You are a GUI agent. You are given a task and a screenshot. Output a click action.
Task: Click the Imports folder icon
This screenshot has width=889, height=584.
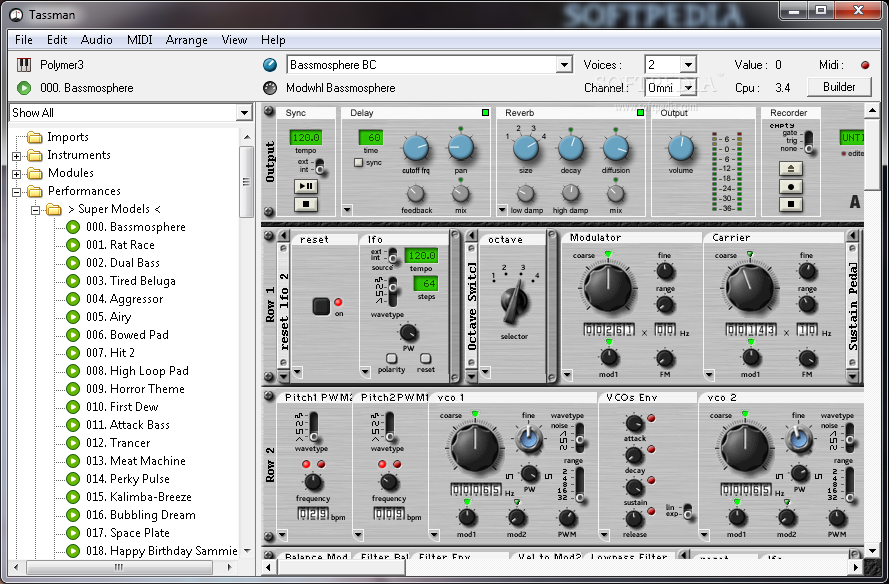[35, 137]
